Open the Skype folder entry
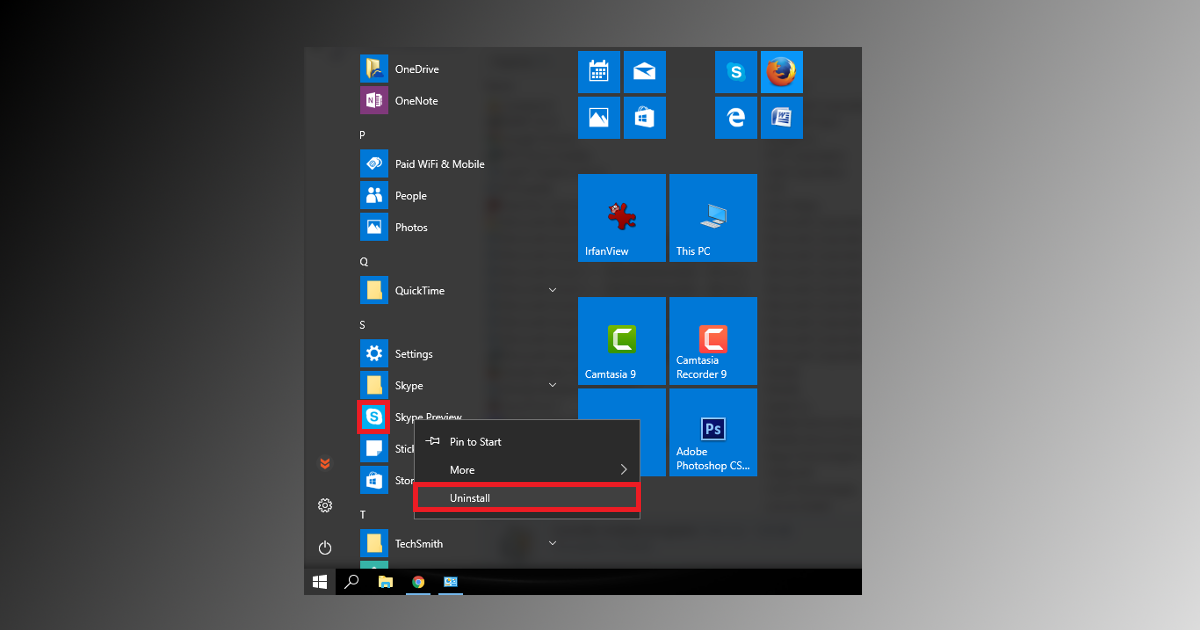The image size is (1200, 630). [460, 386]
